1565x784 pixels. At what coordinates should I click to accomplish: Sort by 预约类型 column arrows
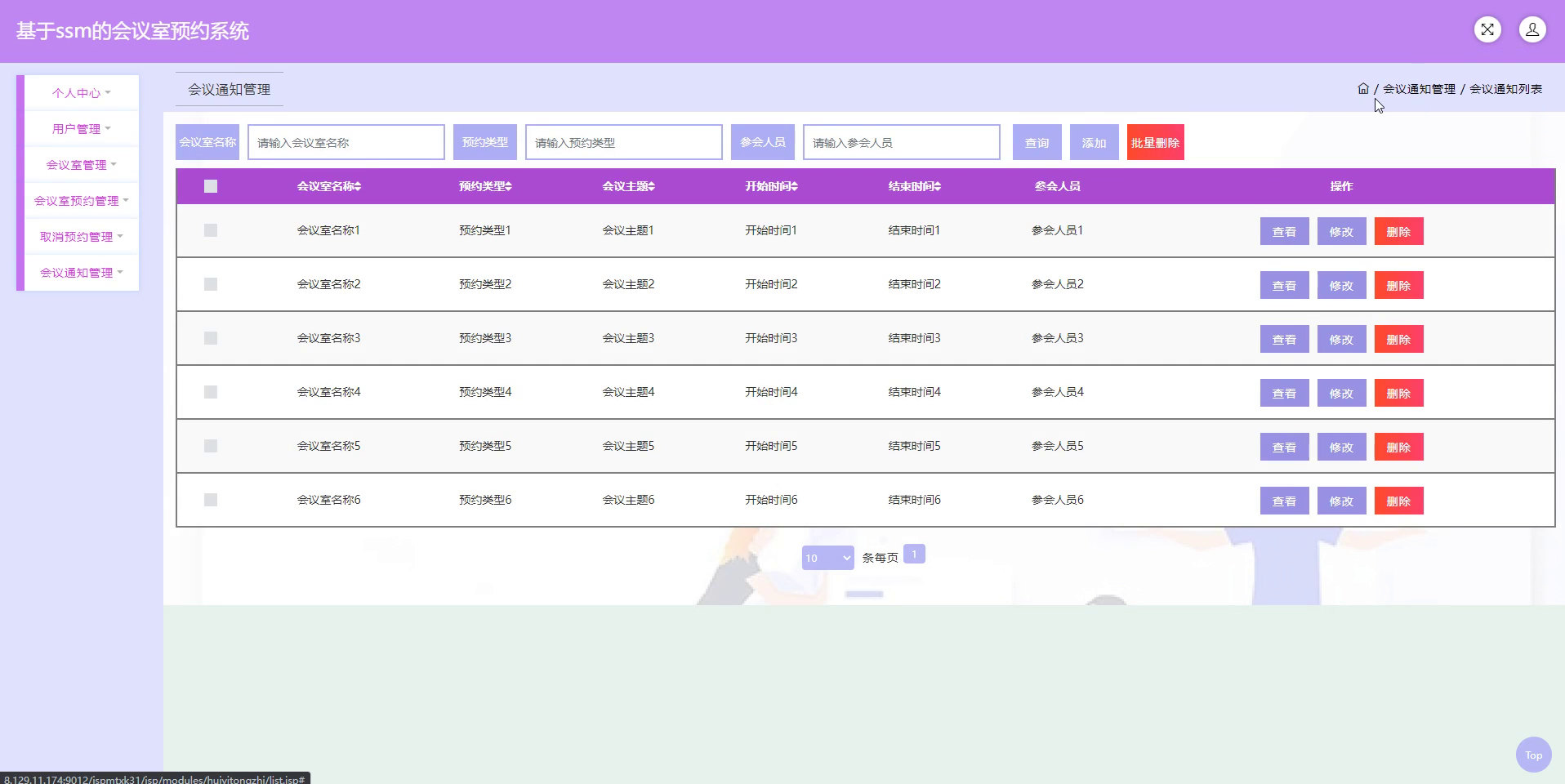pos(508,186)
